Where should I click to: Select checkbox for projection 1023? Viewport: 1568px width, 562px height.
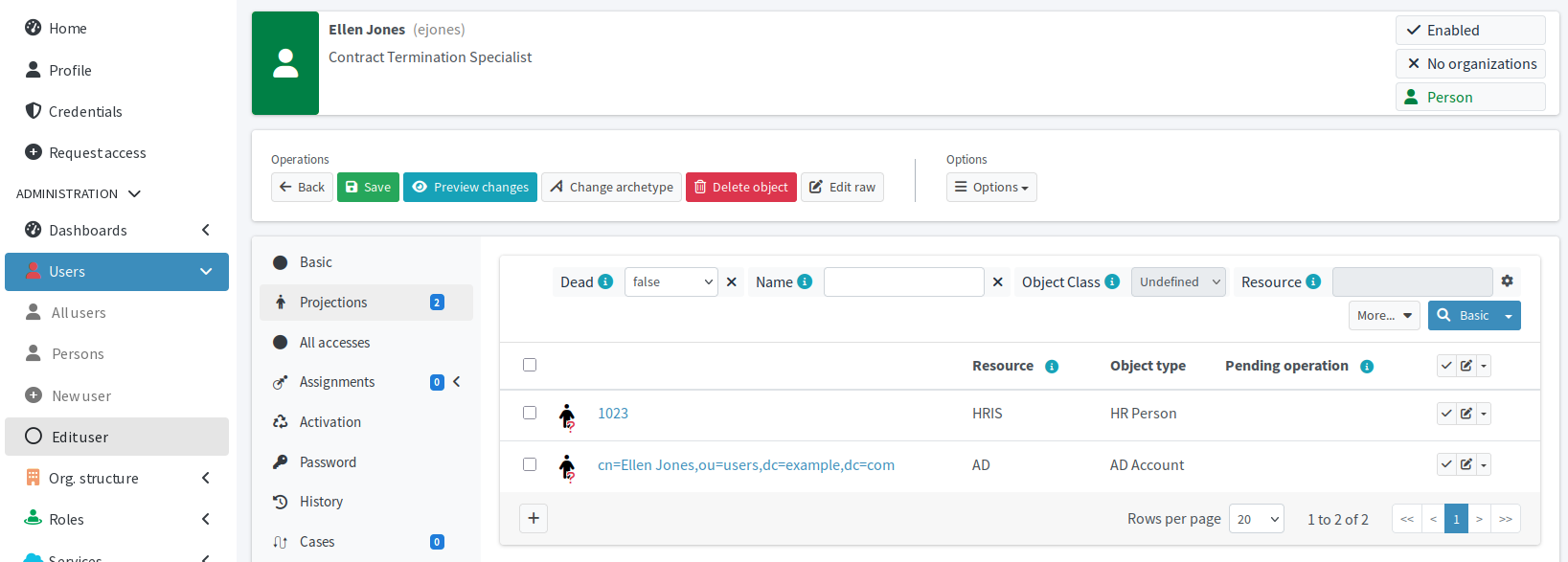point(530,413)
